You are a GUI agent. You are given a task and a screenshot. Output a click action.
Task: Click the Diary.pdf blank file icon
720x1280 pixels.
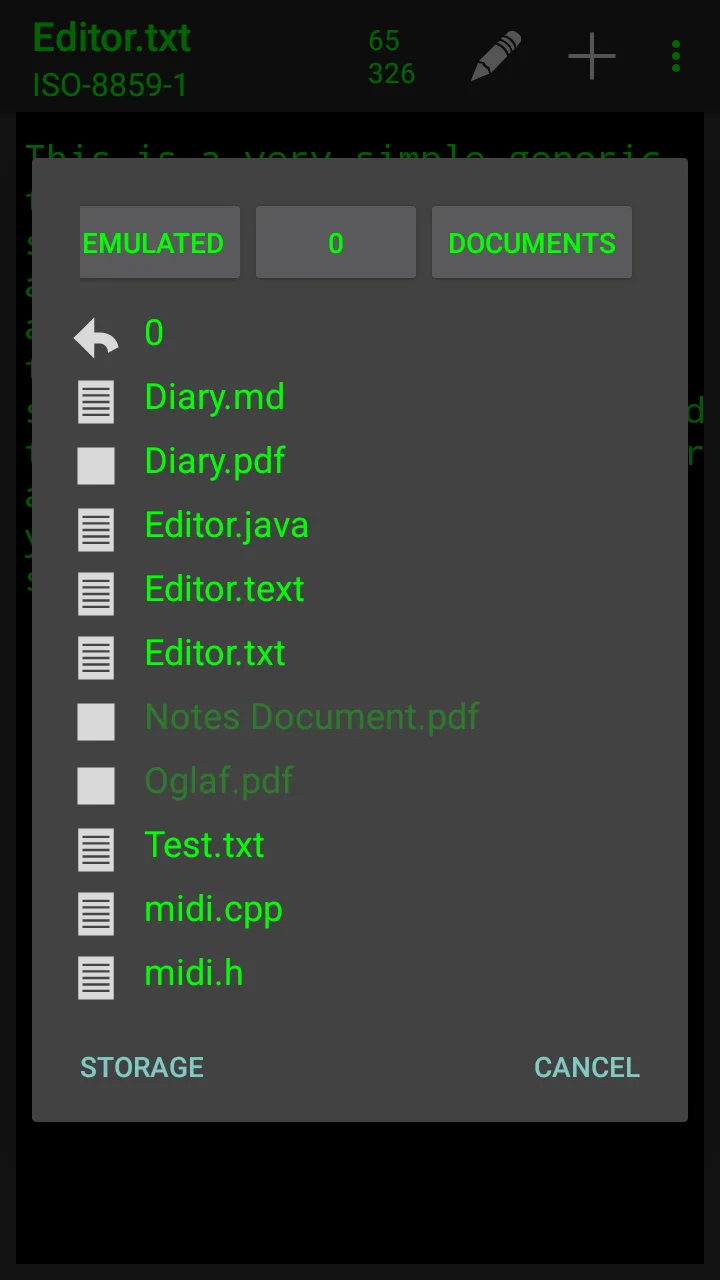point(96,466)
